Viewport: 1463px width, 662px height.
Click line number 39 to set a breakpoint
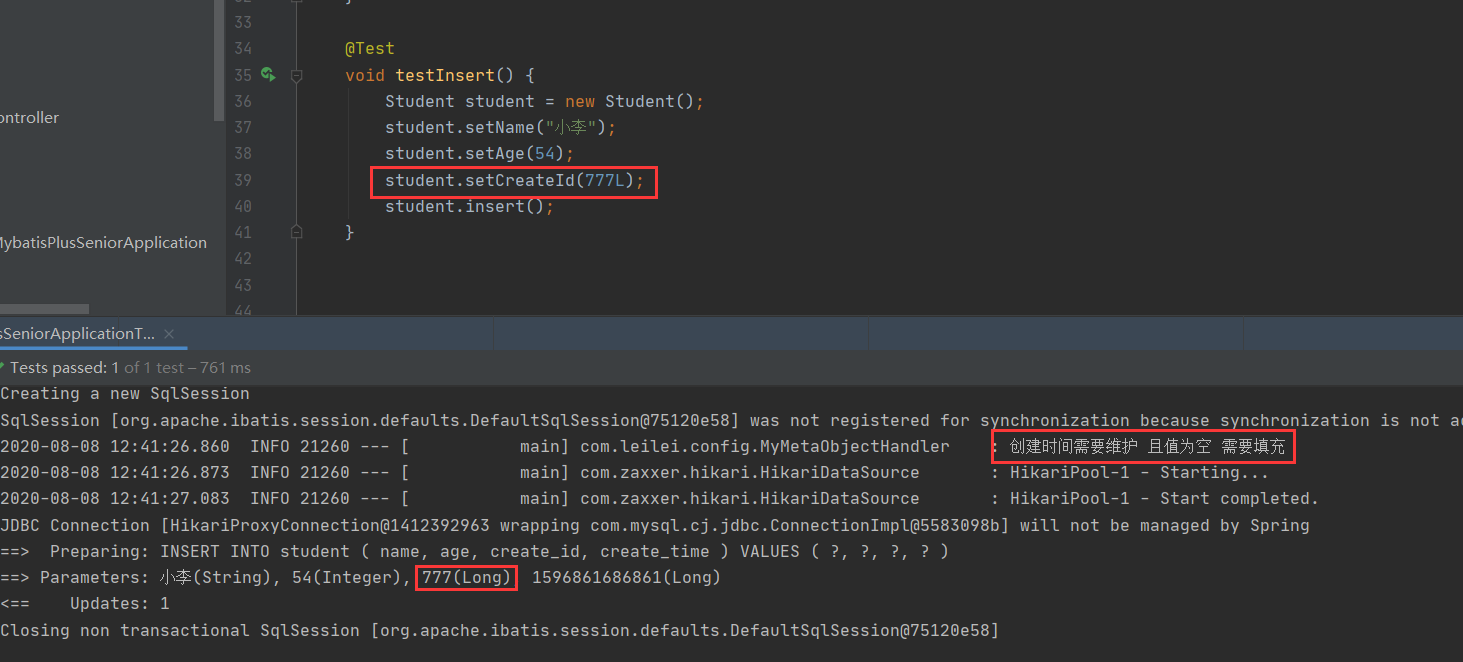pos(242,180)
